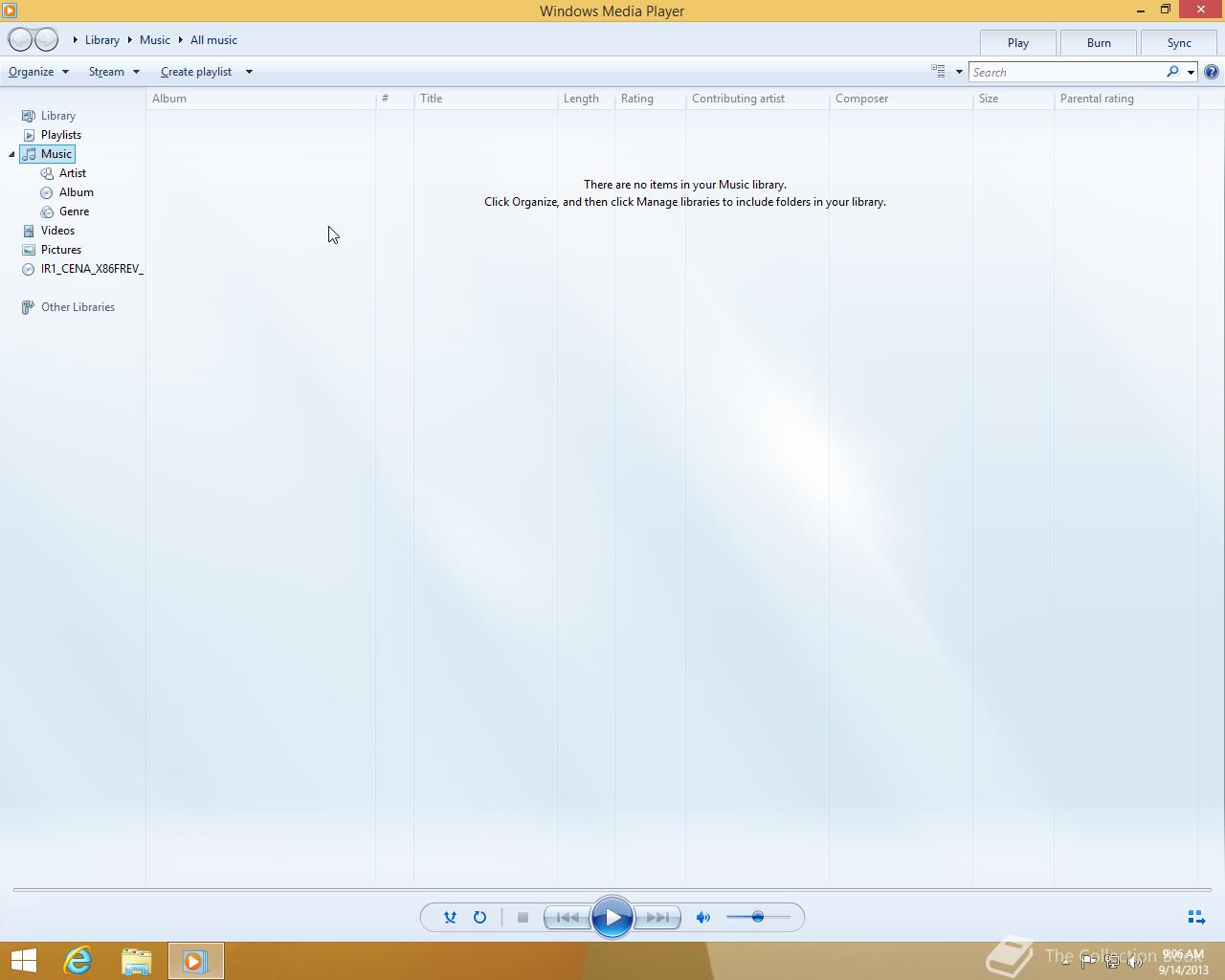Open the search options dropdown arrow

coord(1191,72)
